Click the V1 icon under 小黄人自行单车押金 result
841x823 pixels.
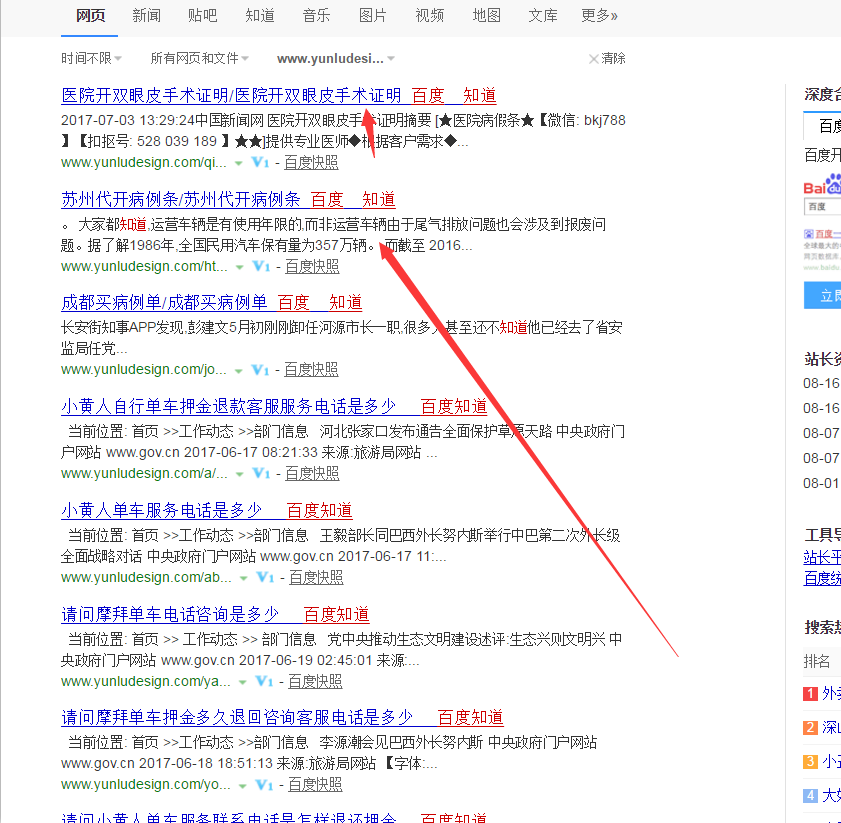point(261,474)
